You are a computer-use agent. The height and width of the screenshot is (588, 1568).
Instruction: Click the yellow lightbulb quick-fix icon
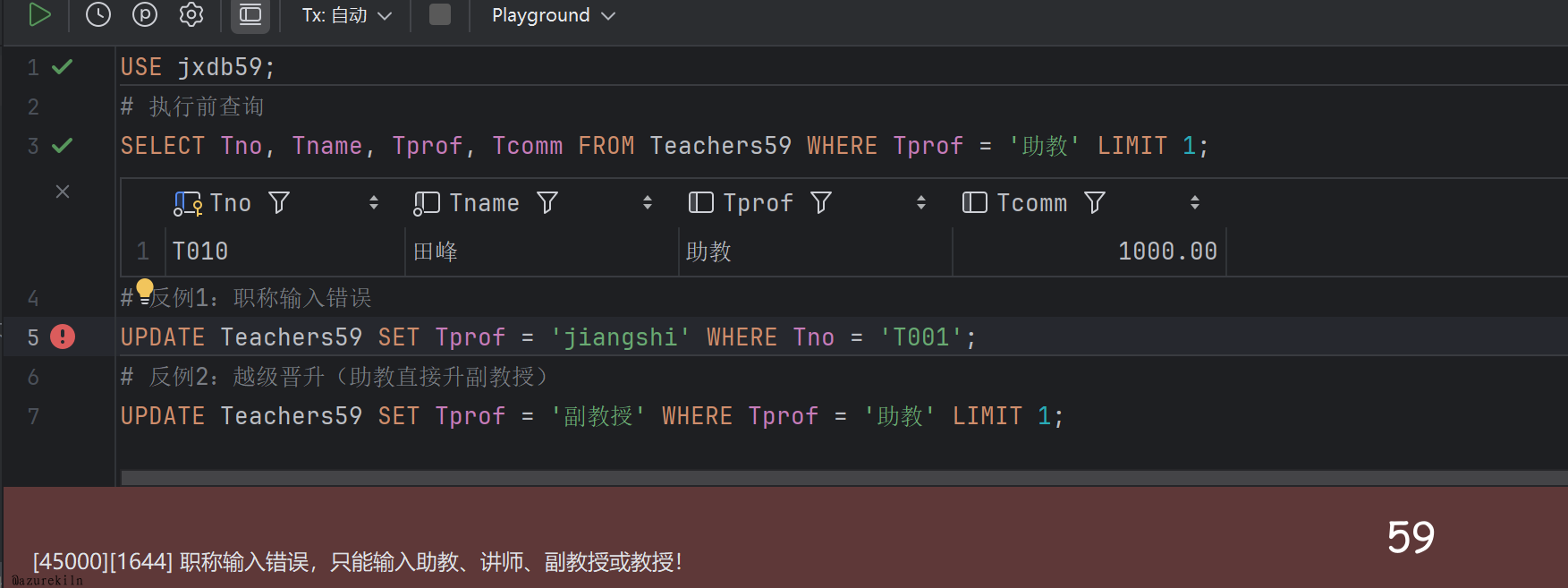click(x=144, y=290)
